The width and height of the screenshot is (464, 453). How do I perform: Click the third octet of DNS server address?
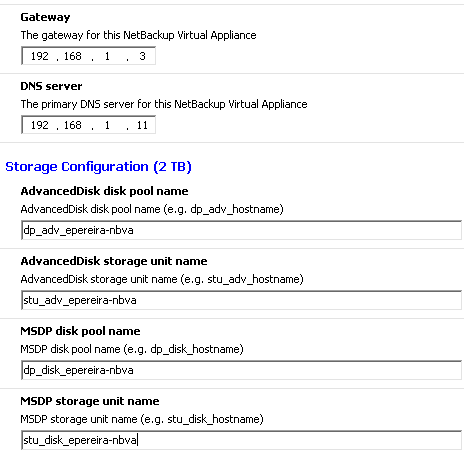point(107,125)
